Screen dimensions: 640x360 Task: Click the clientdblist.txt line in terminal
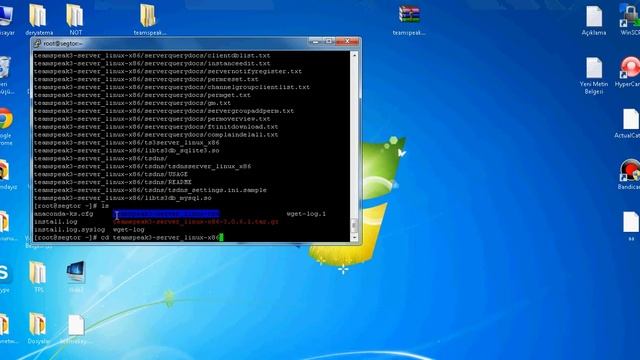tap(152, 56)
